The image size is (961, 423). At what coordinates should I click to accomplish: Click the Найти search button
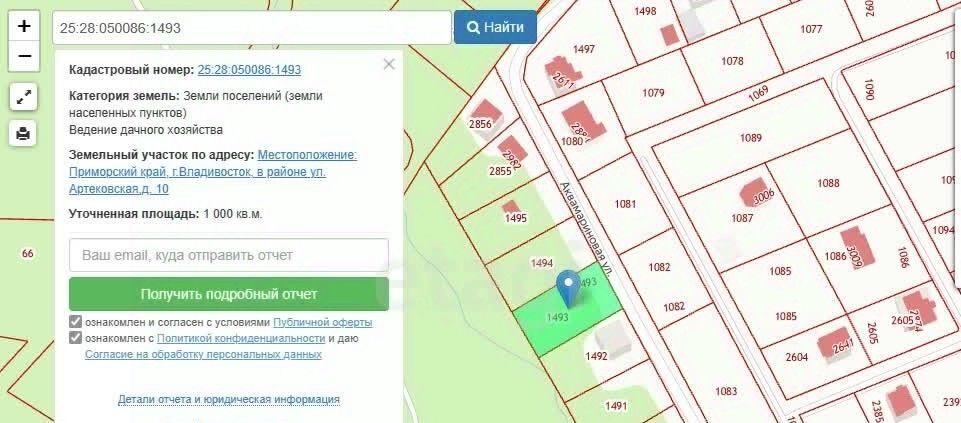point(495,27)
